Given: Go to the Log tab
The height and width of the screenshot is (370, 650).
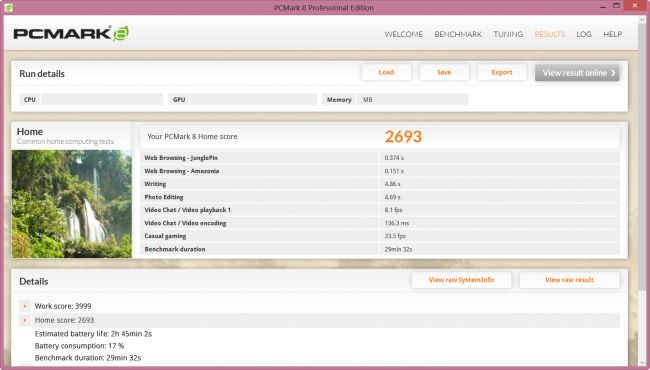Looking at the screenshot, I should point(584,34).
